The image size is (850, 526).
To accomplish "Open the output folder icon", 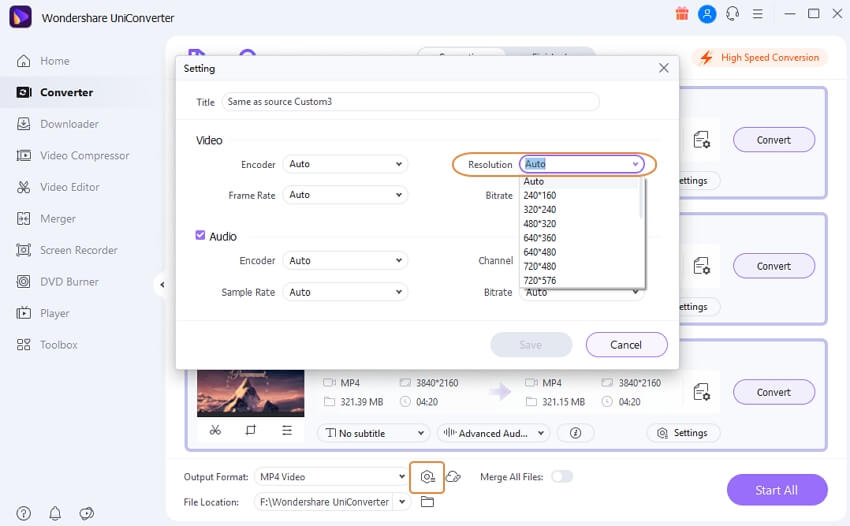I will click(427, 502).
